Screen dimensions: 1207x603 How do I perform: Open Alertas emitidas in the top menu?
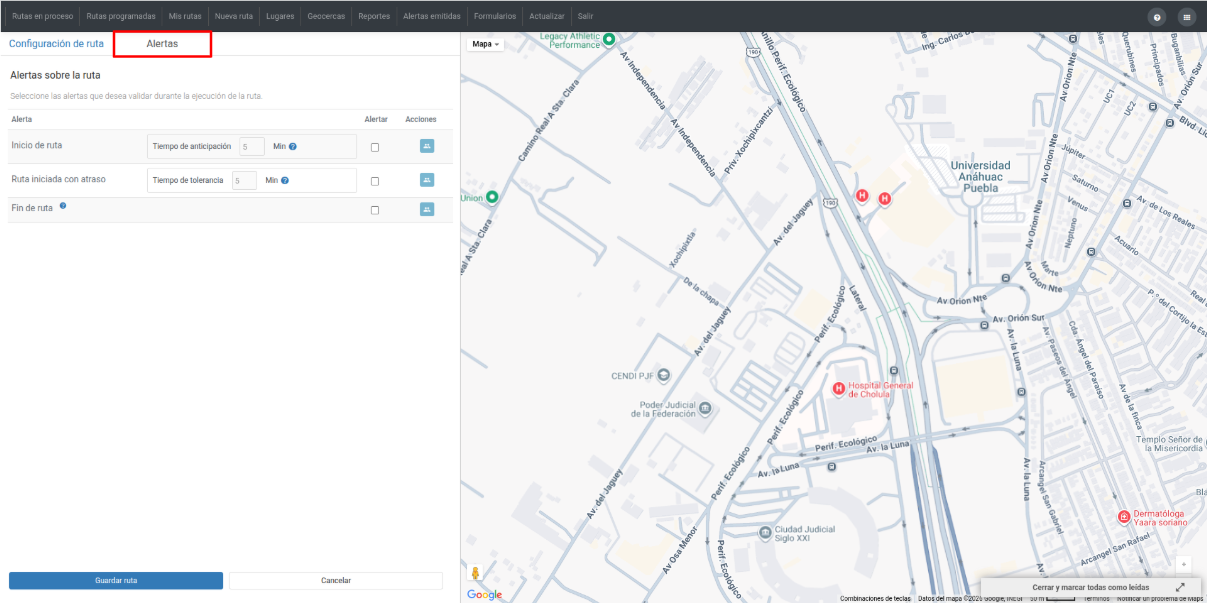click(x=431, y=17)
